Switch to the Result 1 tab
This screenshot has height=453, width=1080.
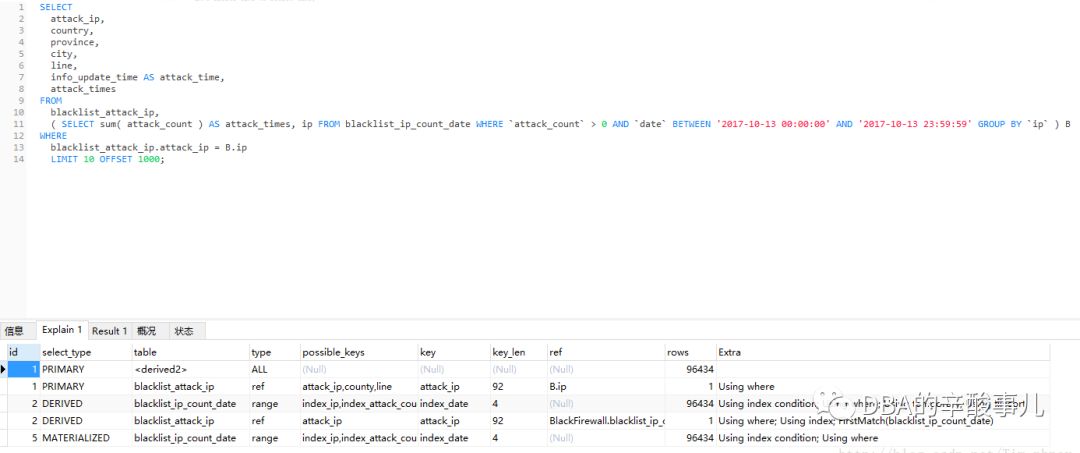[109, 331]
